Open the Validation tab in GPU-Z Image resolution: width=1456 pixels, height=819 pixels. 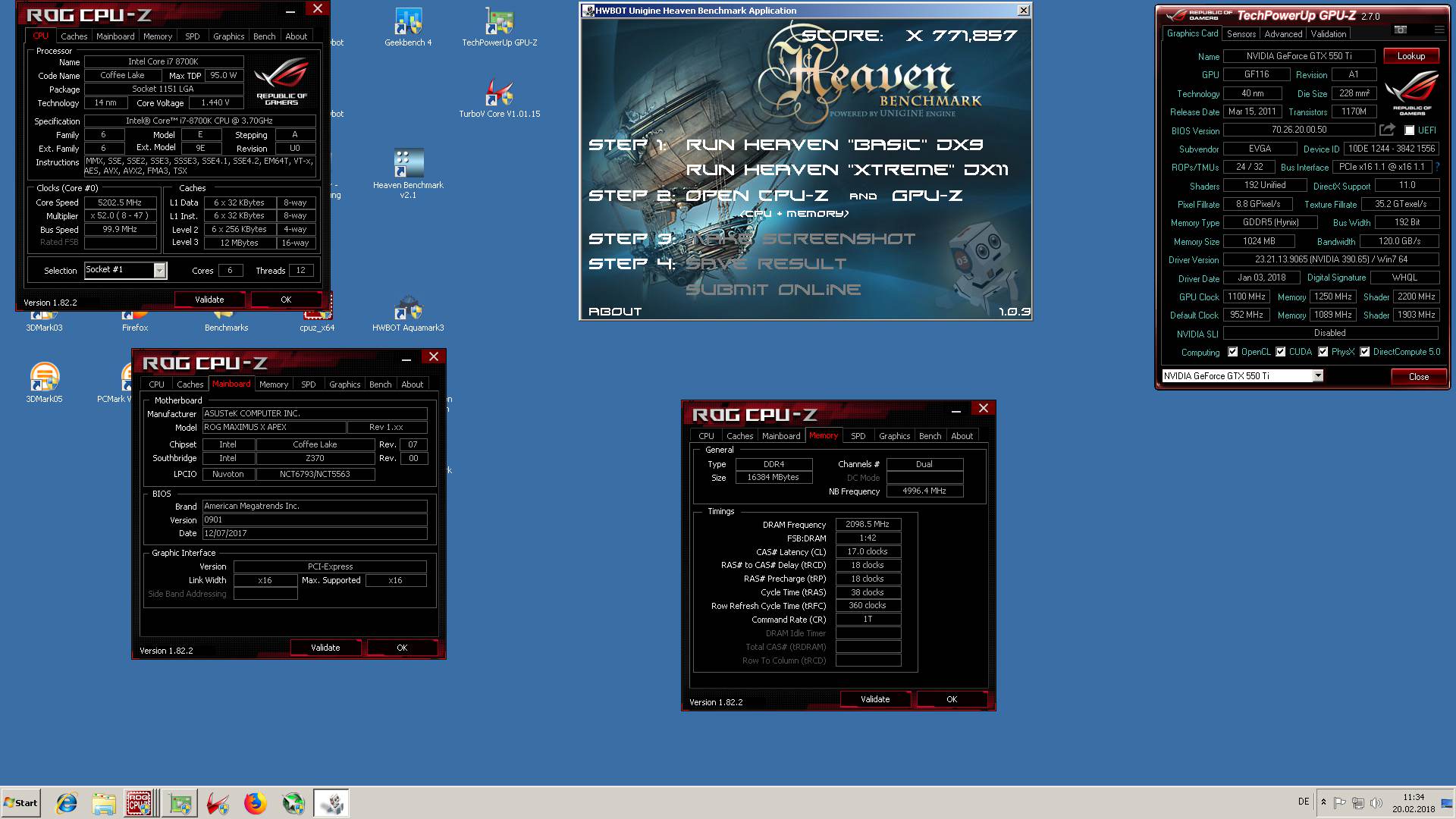pos(1328,34)
